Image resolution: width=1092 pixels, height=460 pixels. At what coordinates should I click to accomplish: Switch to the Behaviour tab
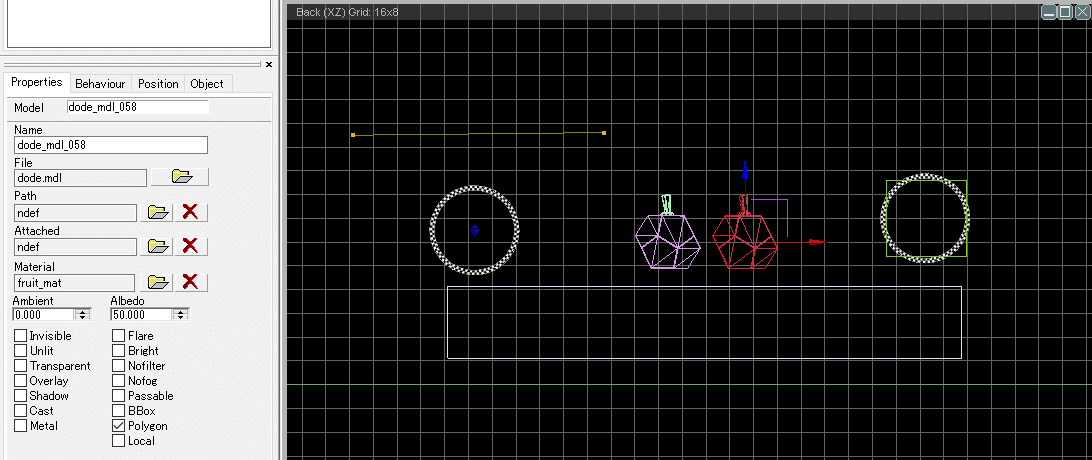[100, 84]
